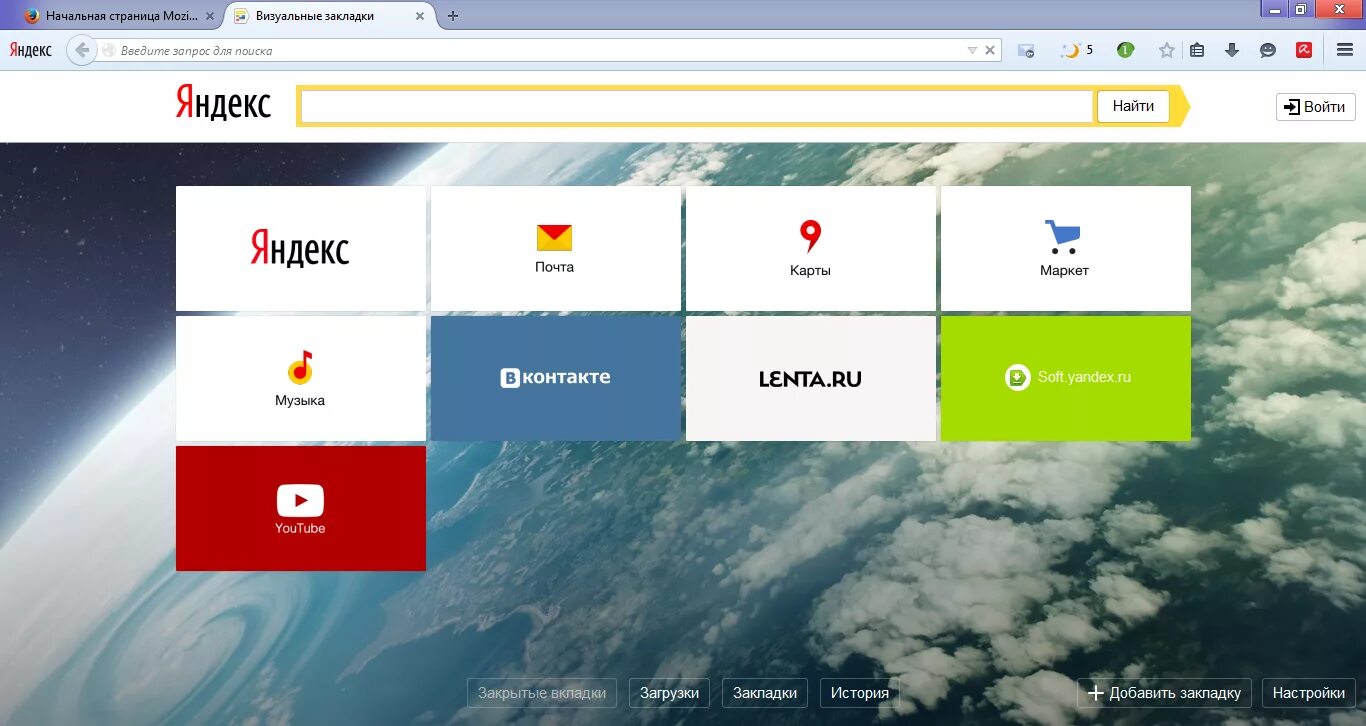Show bookmarks list icon in the toolbar
Image resolution: width=1366 pixels, height=726 pixels.
[1198, 50]
